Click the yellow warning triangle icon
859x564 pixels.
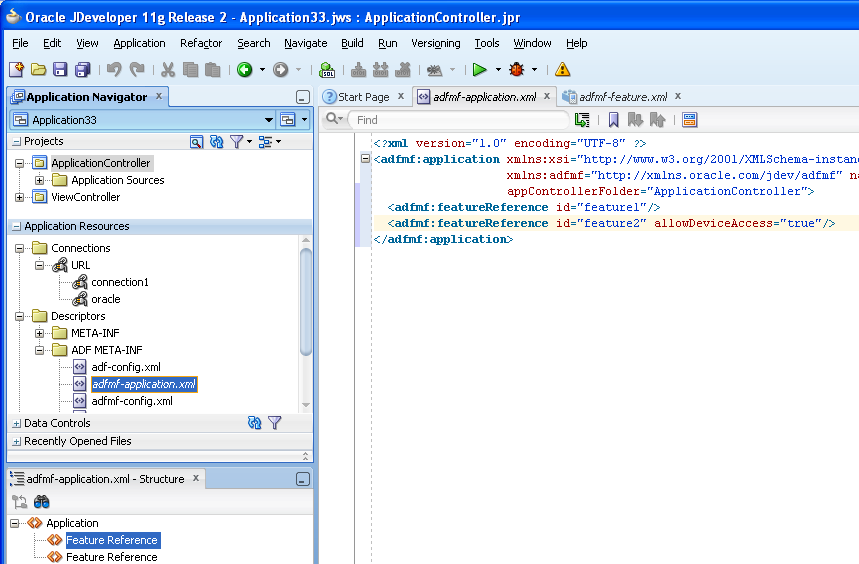click(562, 70)
